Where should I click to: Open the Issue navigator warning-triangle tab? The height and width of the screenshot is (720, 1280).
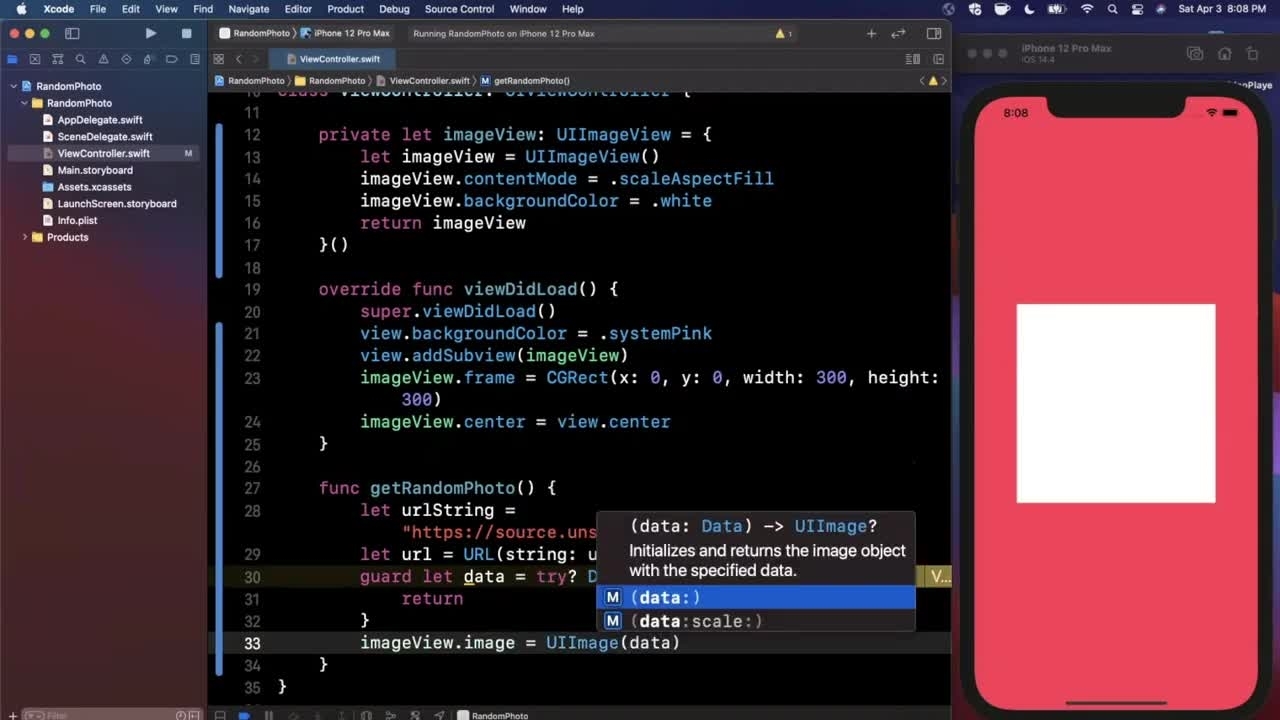103,59
